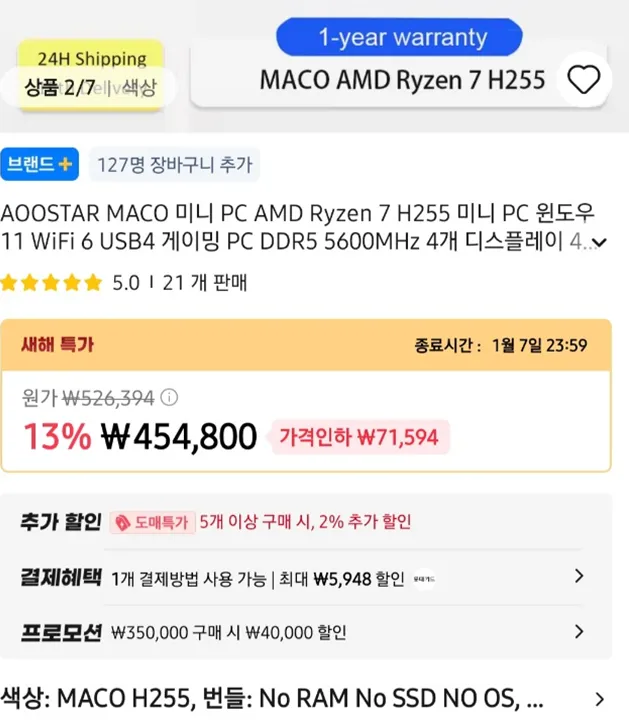This screenshot has width=629, height=728.
Task: Tap the 127명 장바구니 추가 badge
Action: tap(175, 165)
